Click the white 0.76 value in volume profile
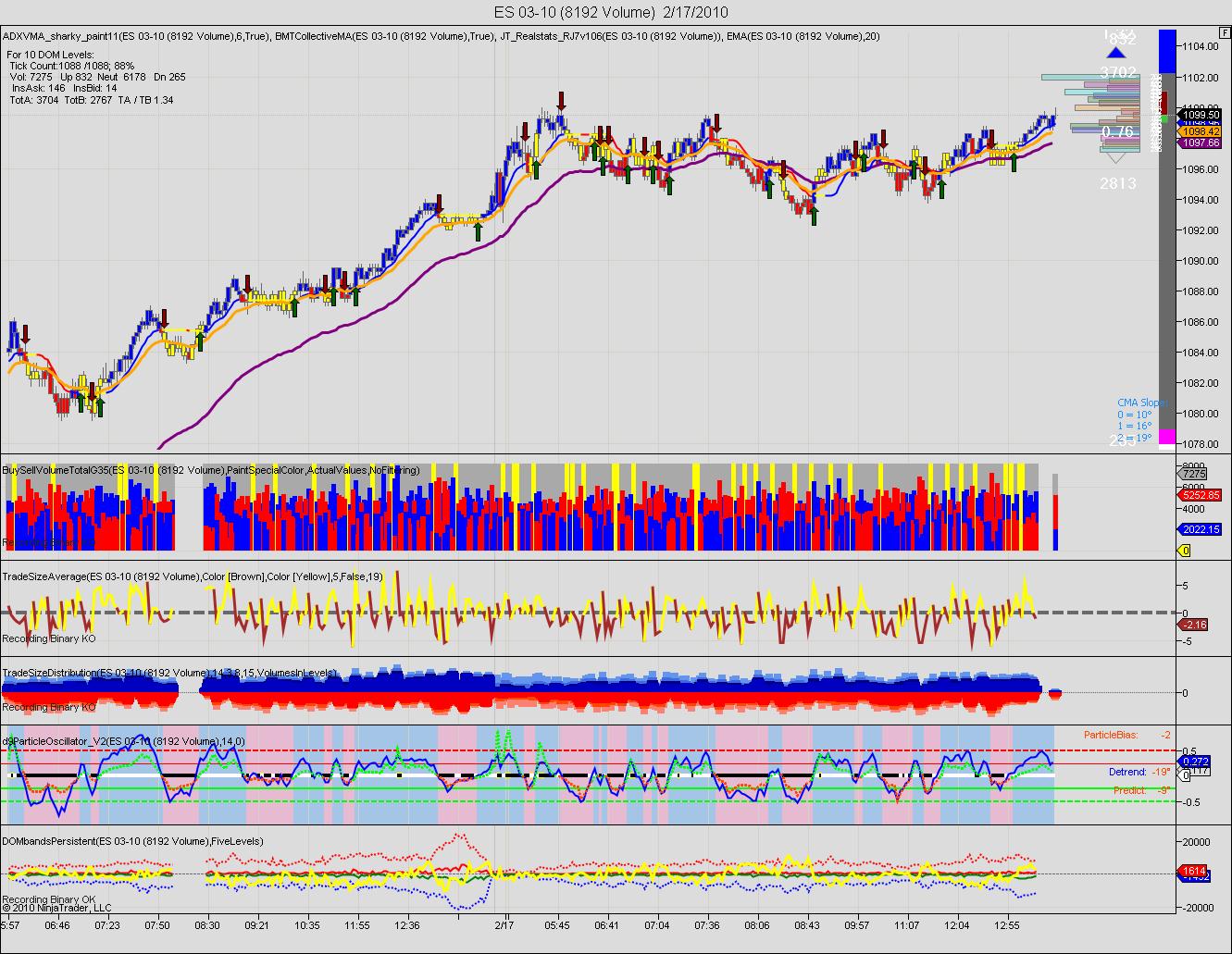 (x=1117, y=132)
